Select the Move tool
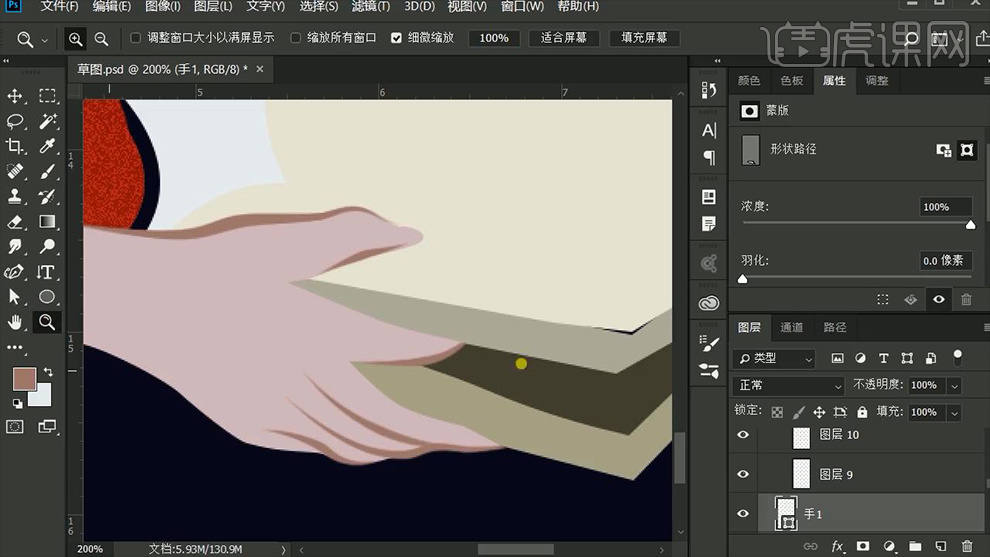The image size is (990, 557). point(15,96)
